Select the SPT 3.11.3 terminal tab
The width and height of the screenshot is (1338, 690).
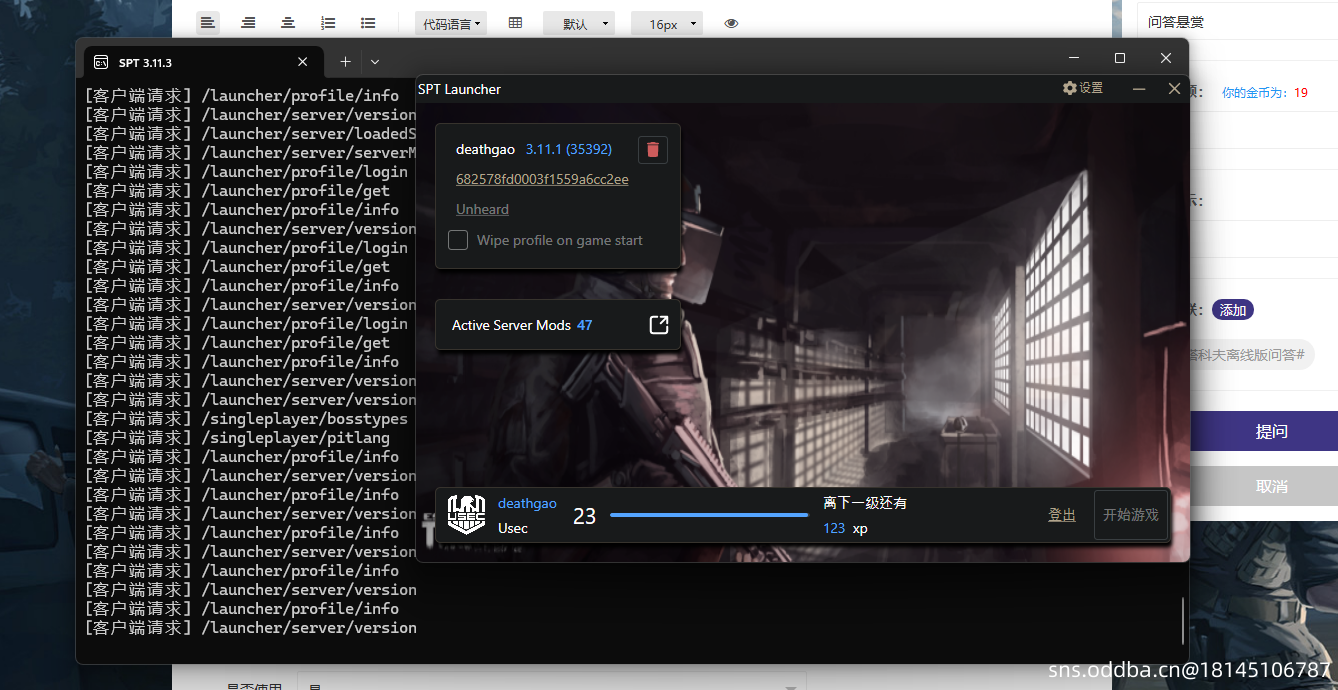pyautogui.click(x=203, y=62)
